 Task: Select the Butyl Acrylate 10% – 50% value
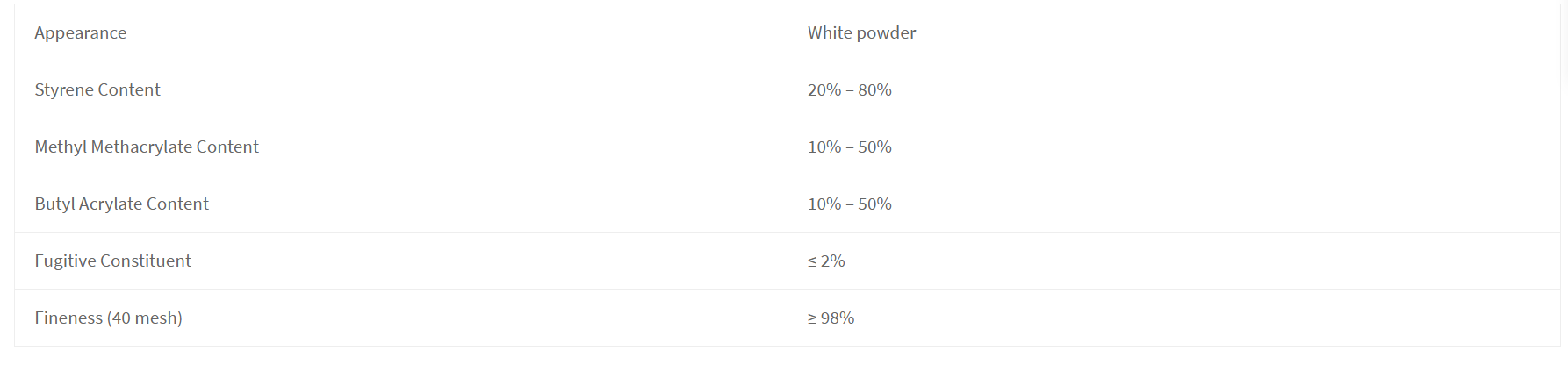coord(850,204)
